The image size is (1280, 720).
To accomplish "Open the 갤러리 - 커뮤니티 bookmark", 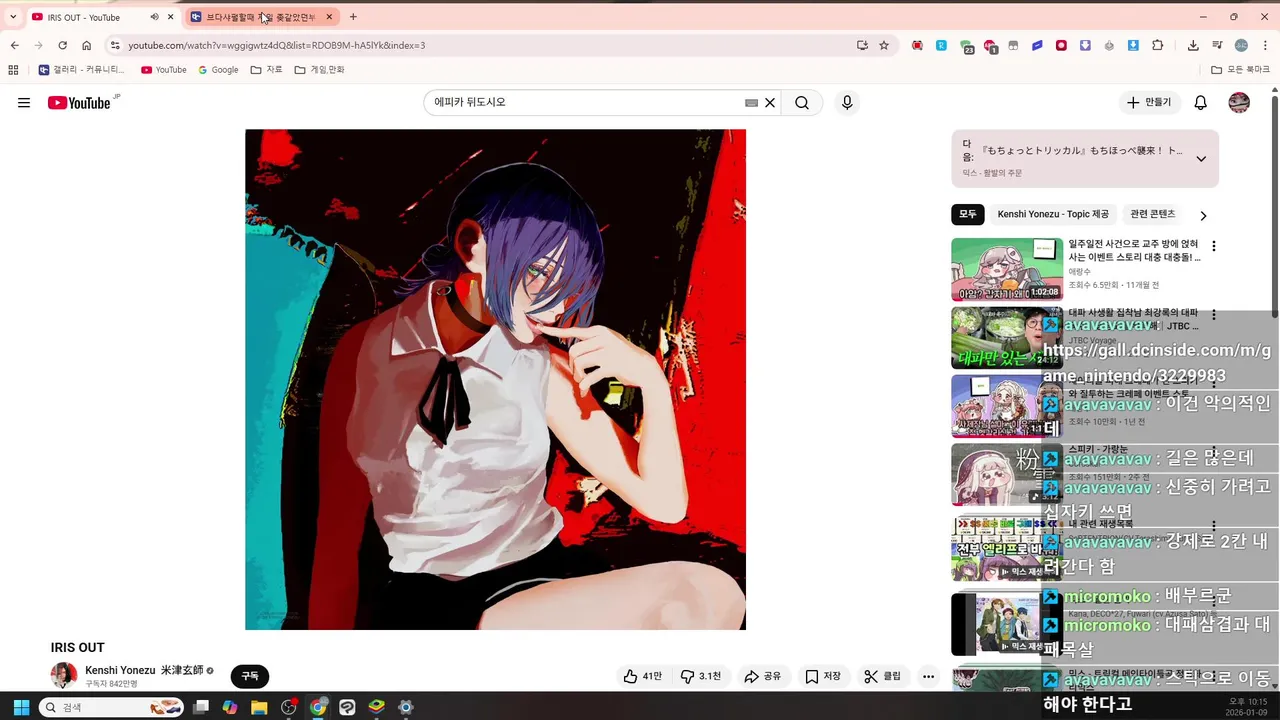I will coord(82,70).
